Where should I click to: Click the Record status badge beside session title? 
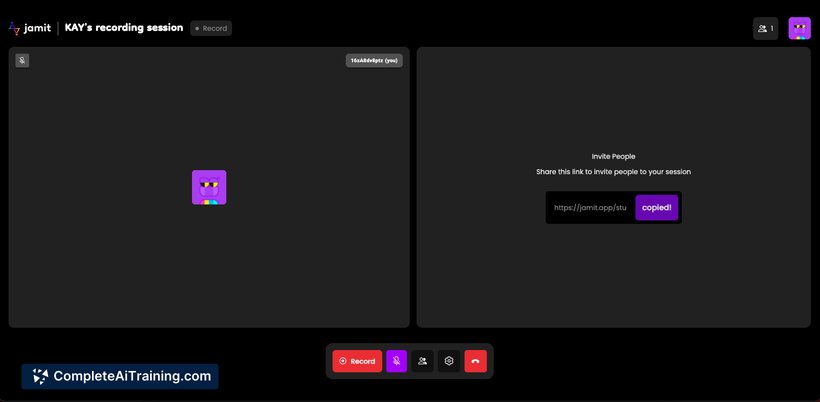click(211, 28)
